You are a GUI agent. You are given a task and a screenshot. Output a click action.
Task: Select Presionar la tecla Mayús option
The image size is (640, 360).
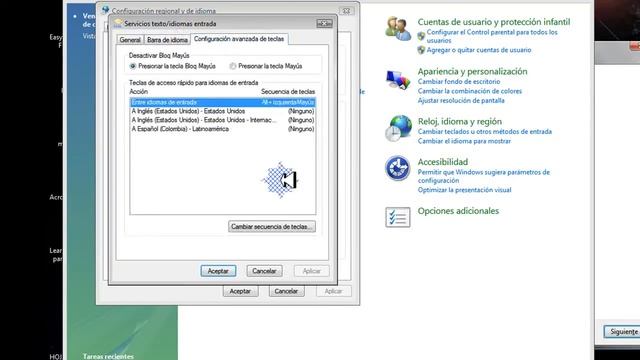266,66
